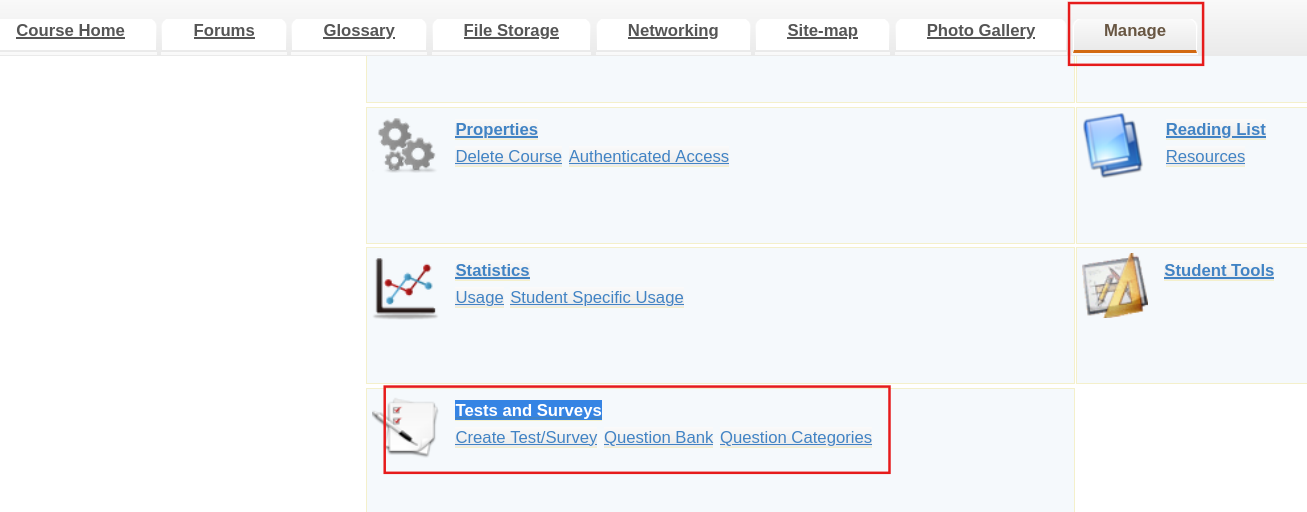Click the Student Tools drafting icon
This screenshot has width=1307, height=512.
click(x=1115, y=286)
